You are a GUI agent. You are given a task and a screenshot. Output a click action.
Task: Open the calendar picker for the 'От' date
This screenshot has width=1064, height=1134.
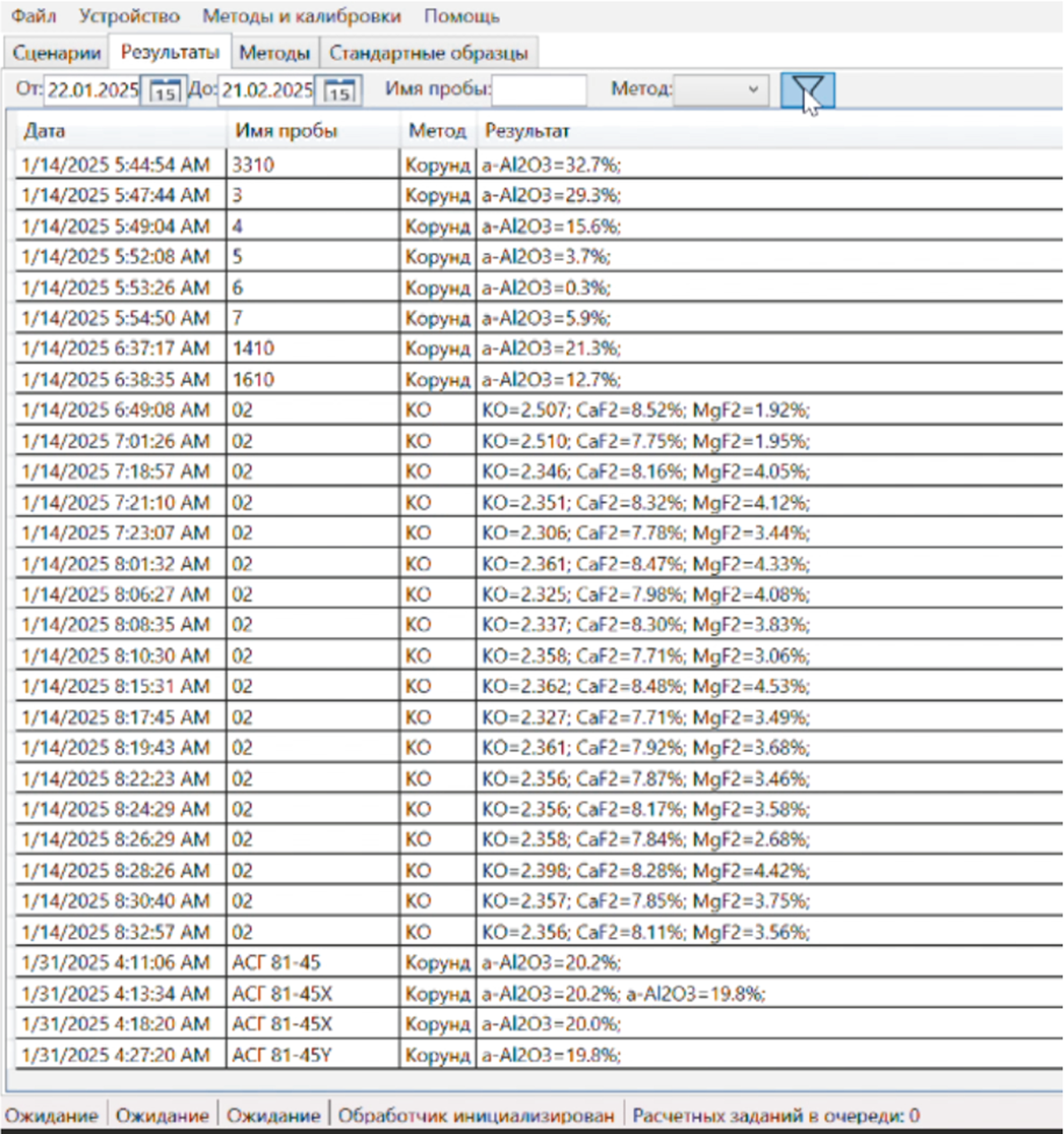pos(164,91)
